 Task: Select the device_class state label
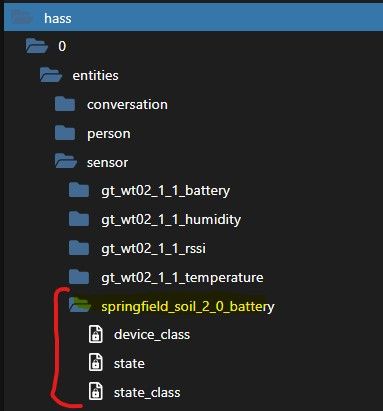(152, 334)
